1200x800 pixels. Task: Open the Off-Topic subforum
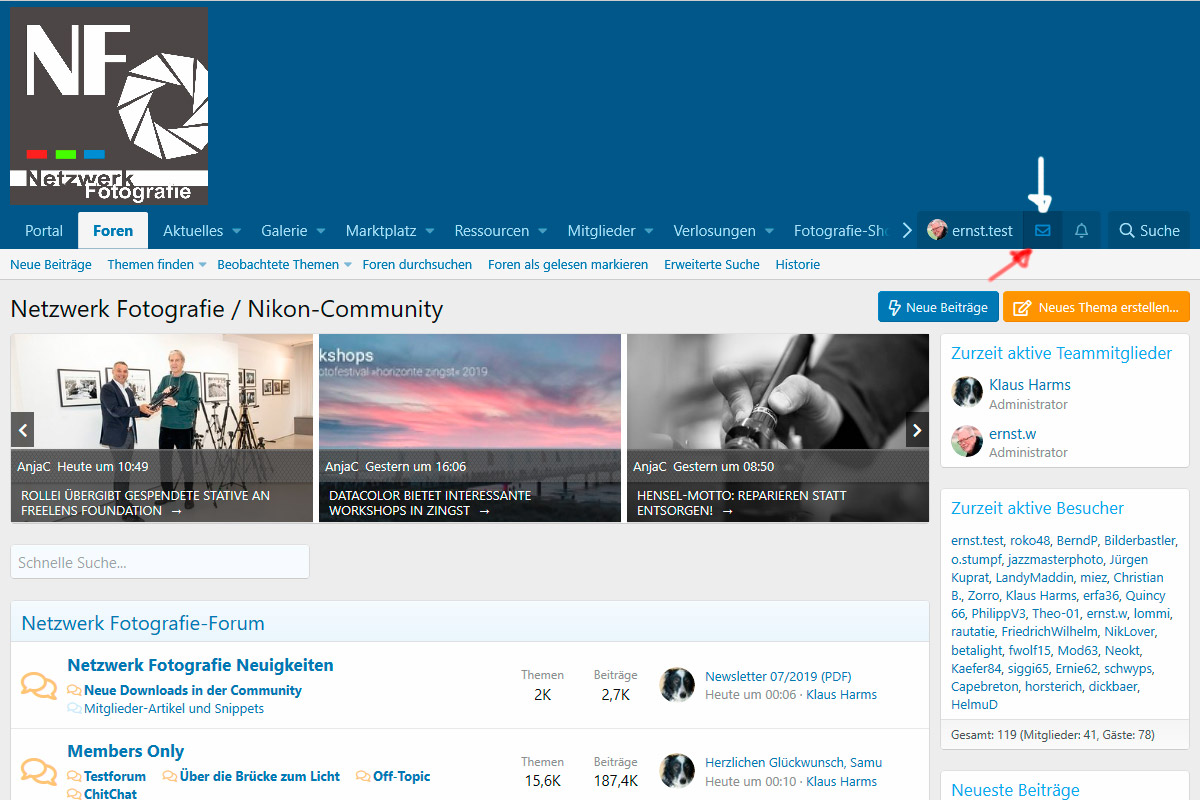(402, 776)
